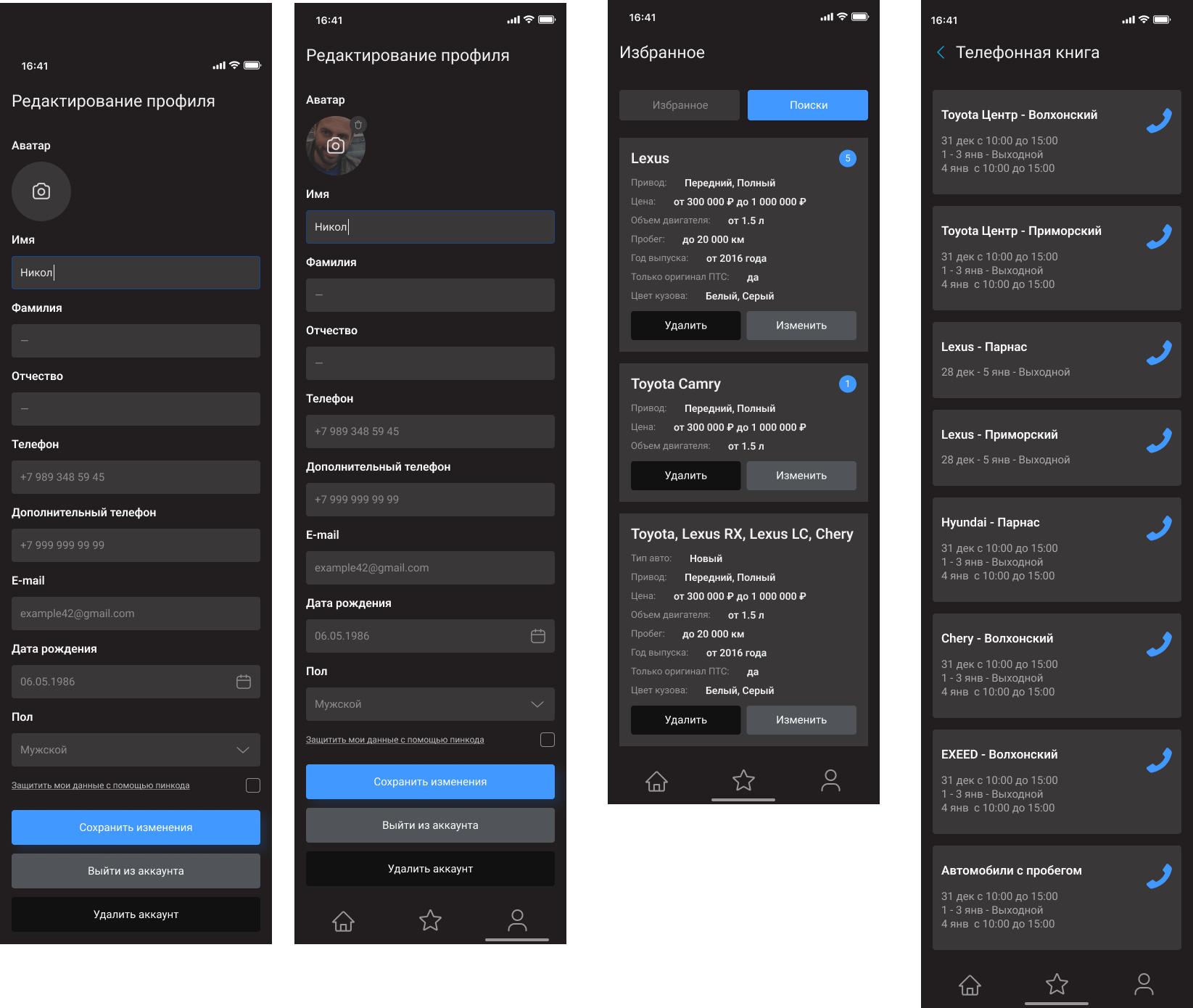Select the Toyota Camry card title
1193x1008 pixels.
(x=676, y=384)
